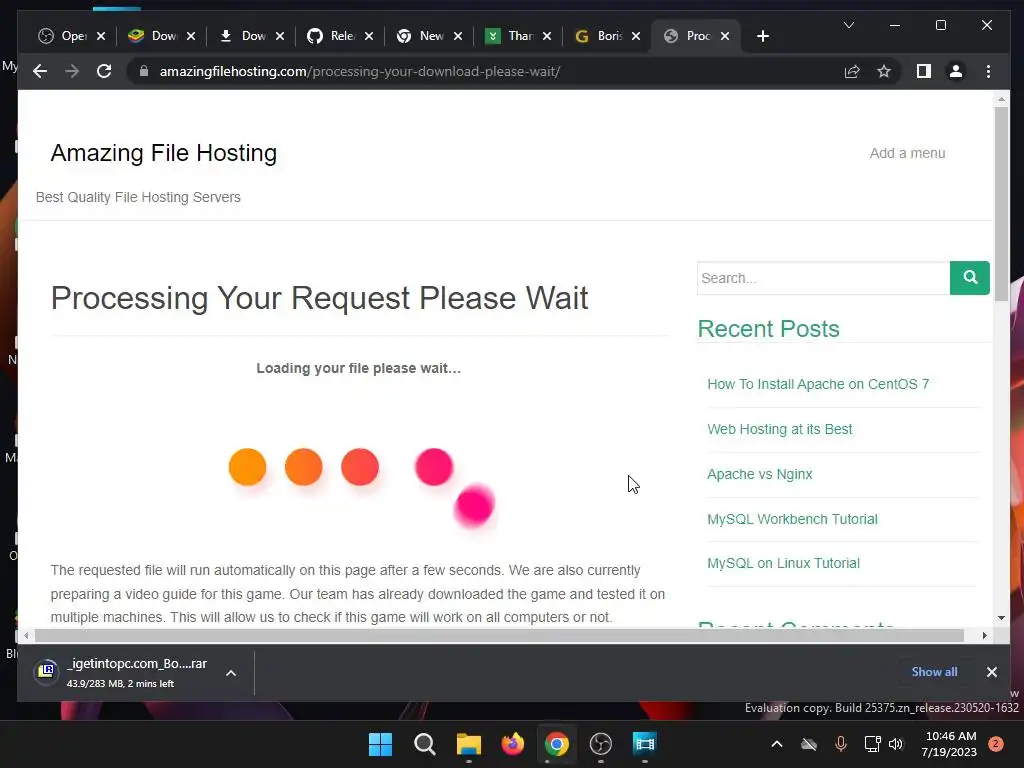This screenshot has width=1024, height=768.
Task: Show hidden system tray icons
Action: pos(776,744)
